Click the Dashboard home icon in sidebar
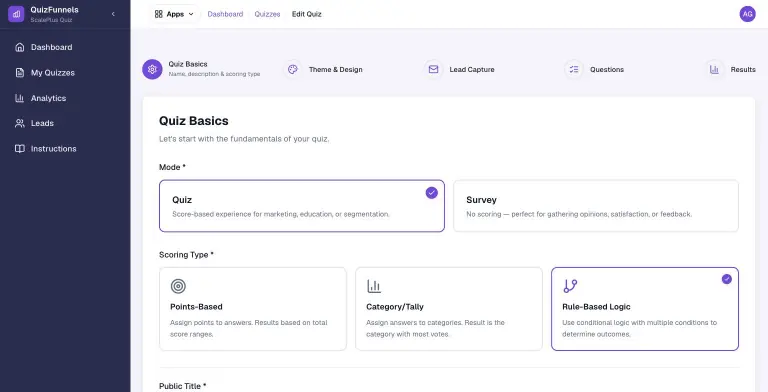 coord(20,47)
